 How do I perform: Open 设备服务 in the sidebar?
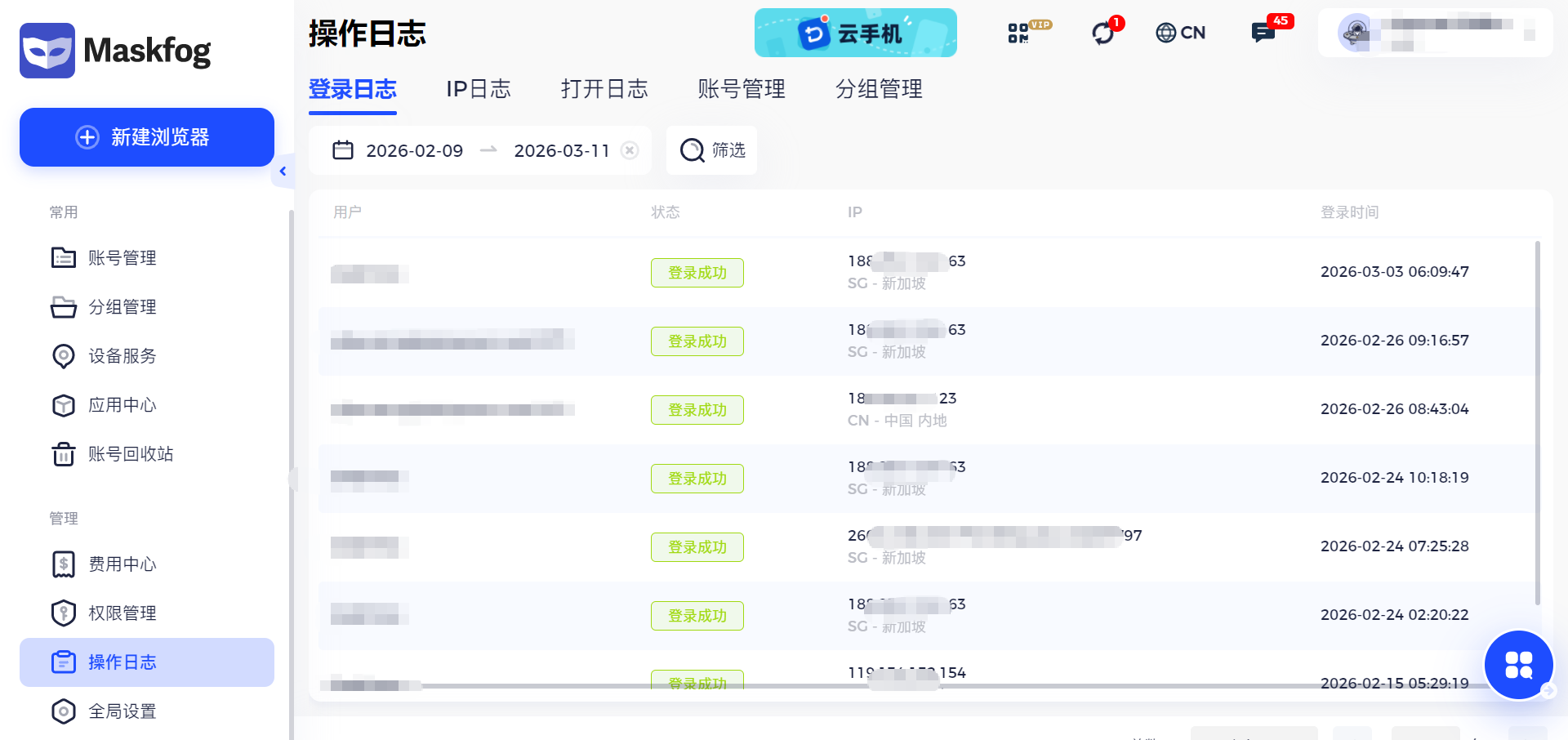[x=122, y=356]
